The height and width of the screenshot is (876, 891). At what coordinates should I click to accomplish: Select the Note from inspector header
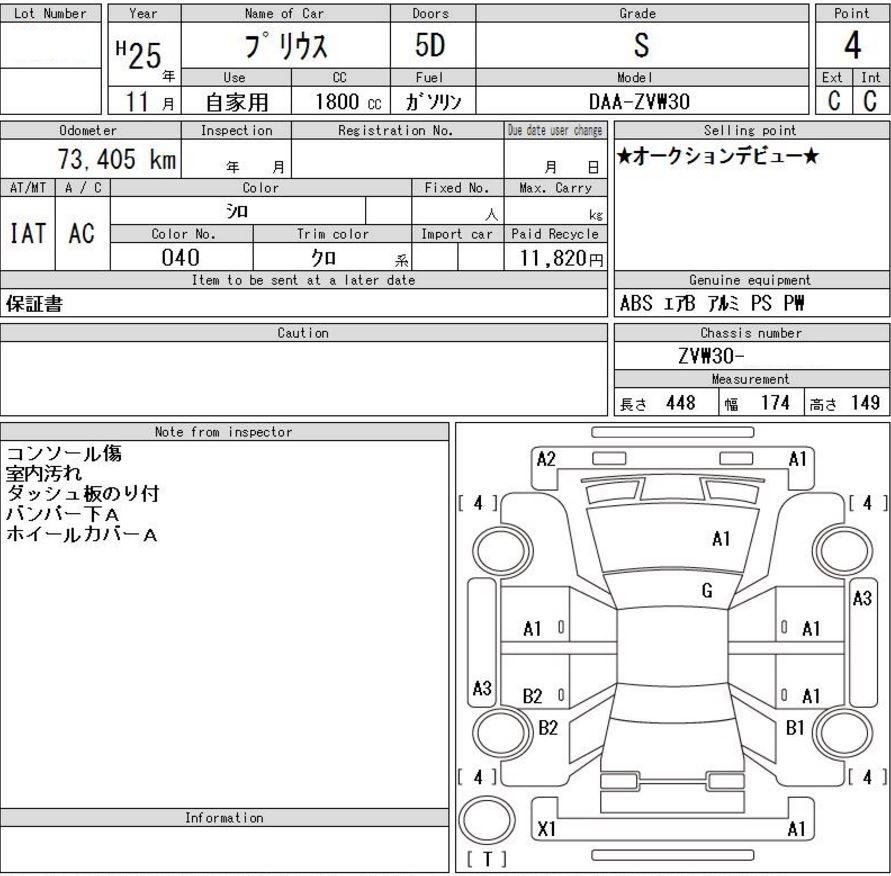pos(223,432)
